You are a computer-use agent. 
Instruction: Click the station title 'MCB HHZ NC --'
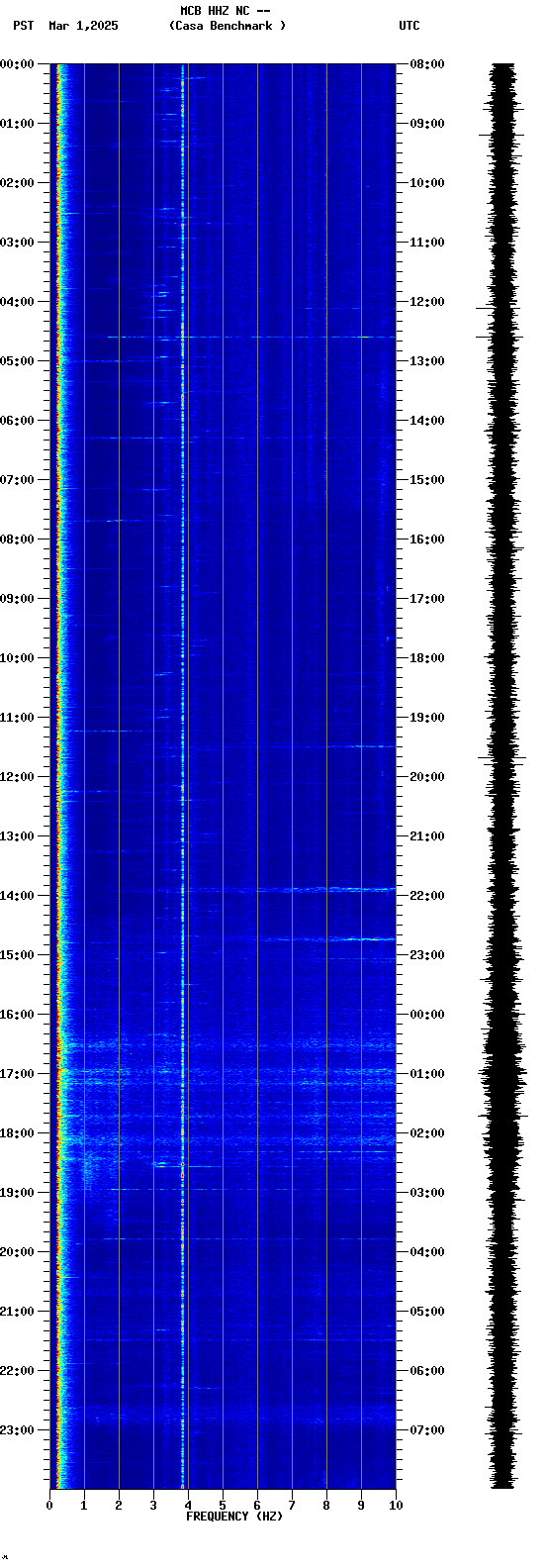(x=226, y=11)
